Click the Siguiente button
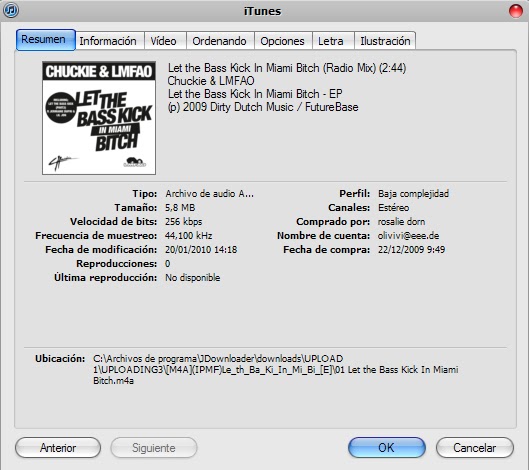This screenshot has width=529, height=470. click(154, 448)
